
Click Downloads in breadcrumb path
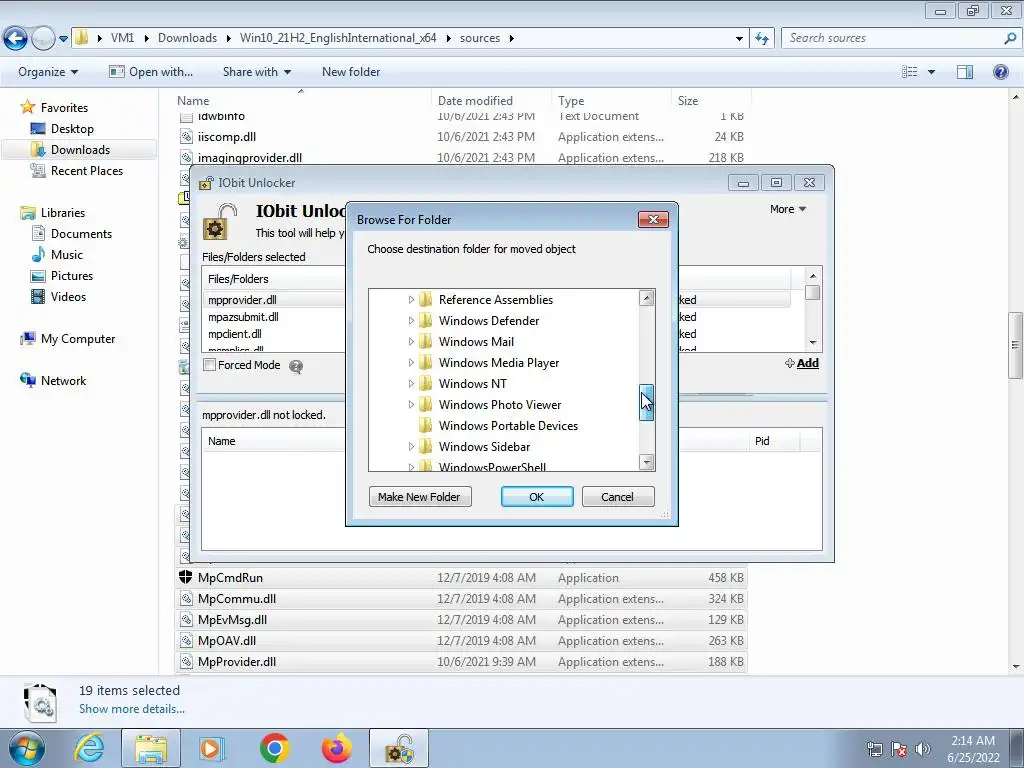tap(187, 38)
